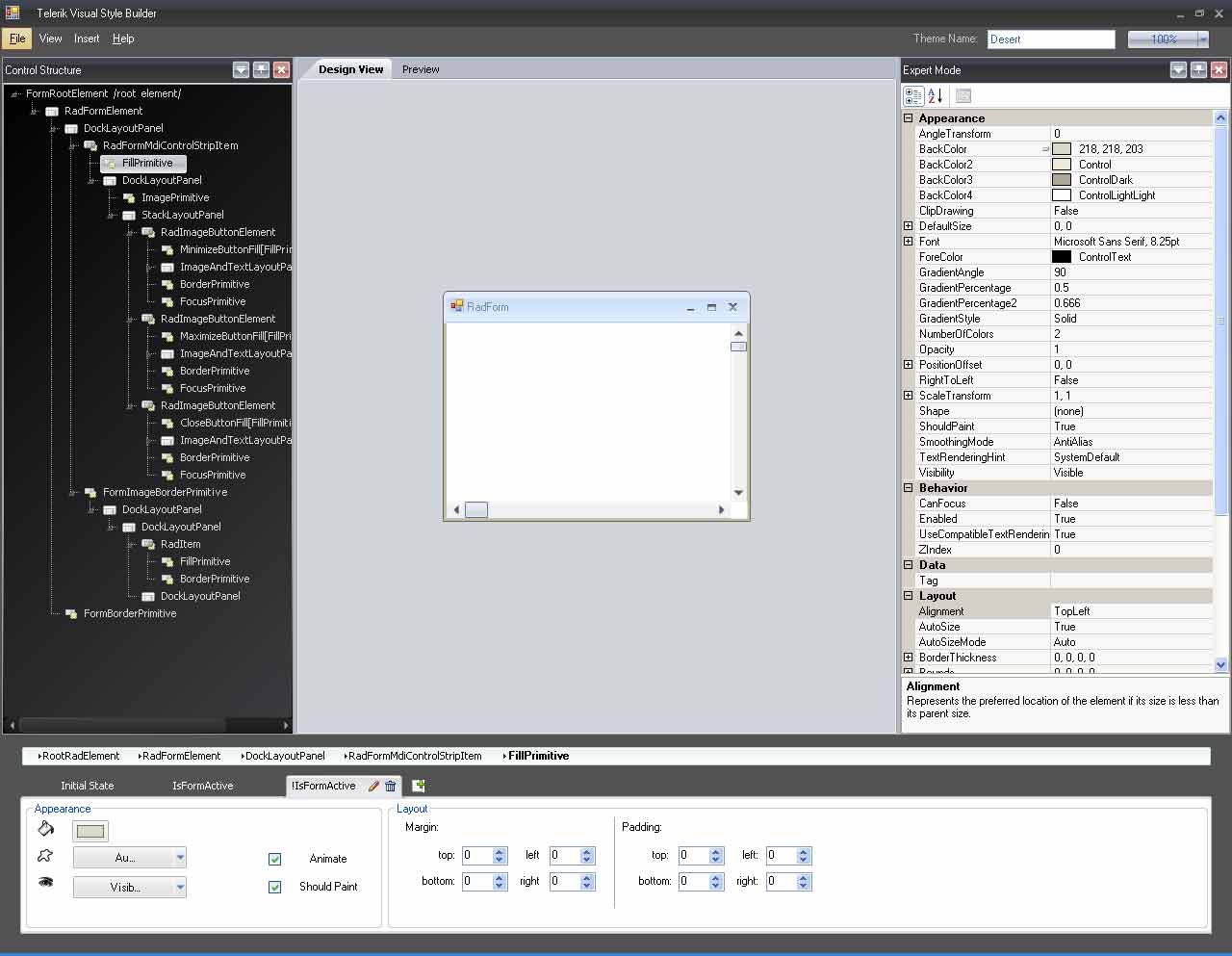Click the ForeColor ControlText black swatch
This screenshot has width=1232, height=956.
[1062, 257]
